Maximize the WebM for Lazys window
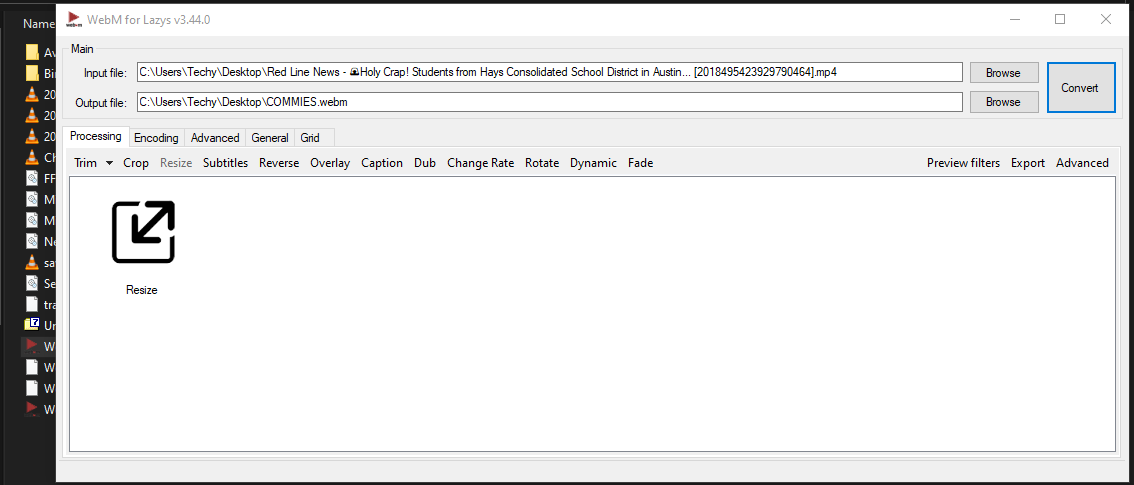The image size is (1134, 485). tap(1060, 20)
